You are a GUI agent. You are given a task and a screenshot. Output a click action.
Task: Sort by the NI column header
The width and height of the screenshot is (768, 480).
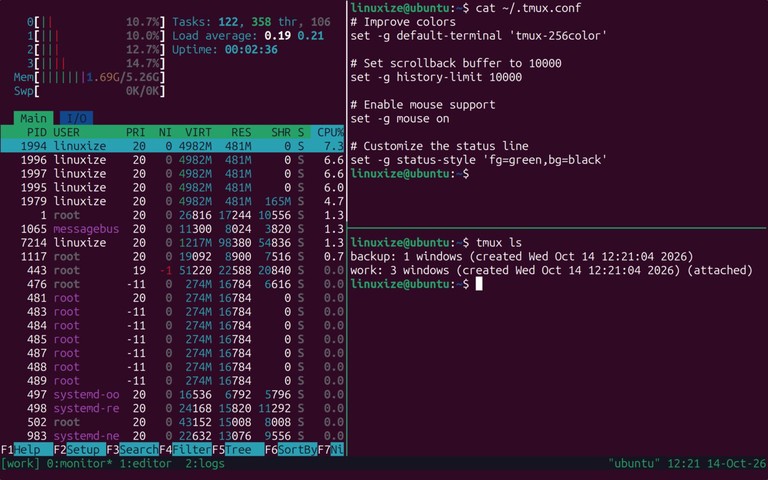[x=166, y=132]
